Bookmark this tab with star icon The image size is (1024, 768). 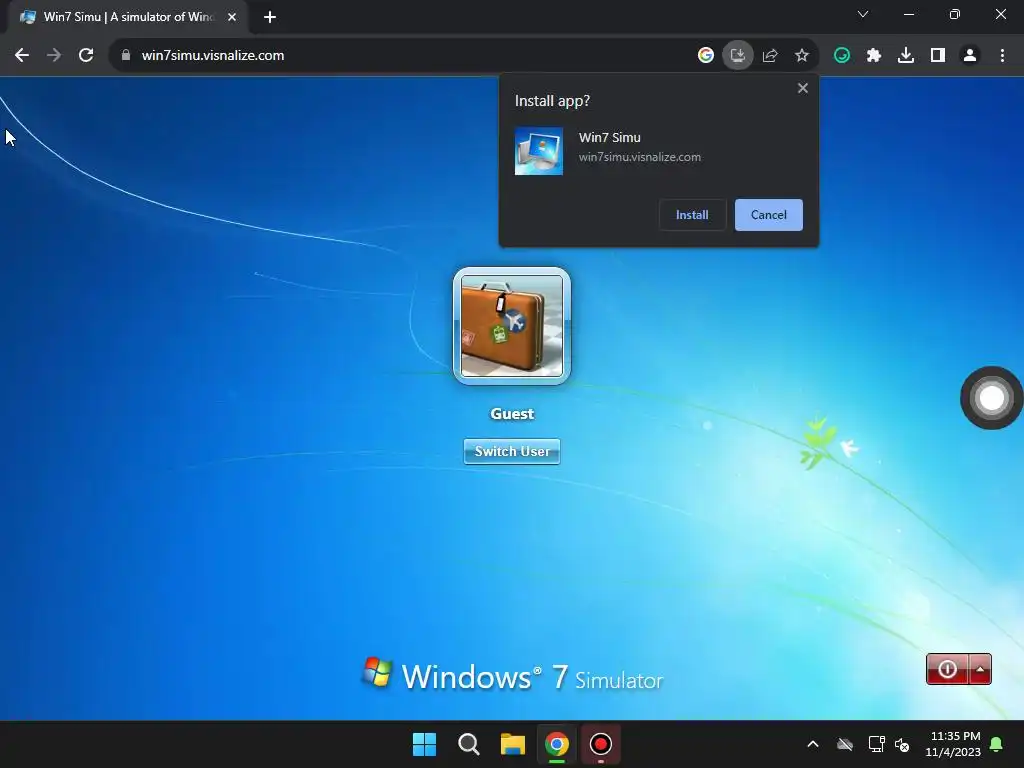pyautogui.click(x=802, y=56)
